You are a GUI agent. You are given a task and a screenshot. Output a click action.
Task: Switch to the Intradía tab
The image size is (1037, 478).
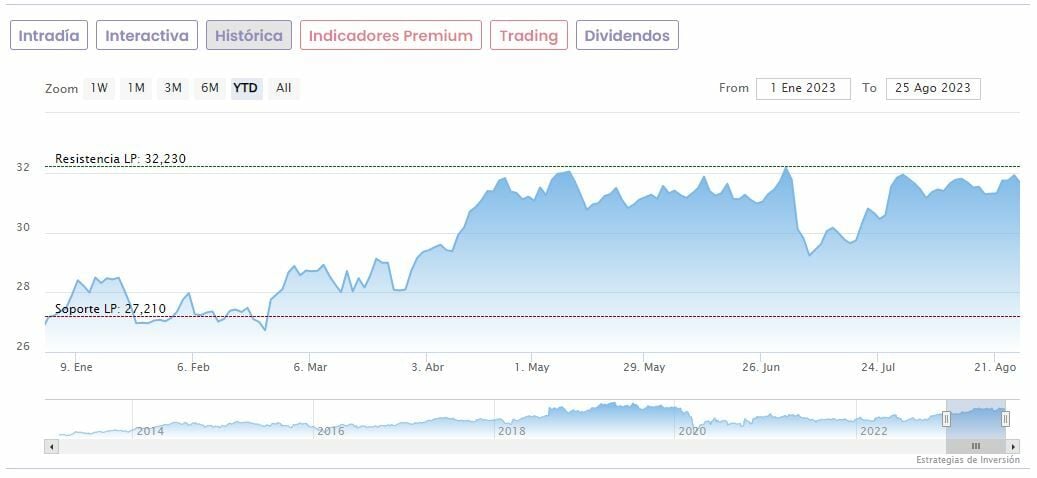(x=49, y=36)
